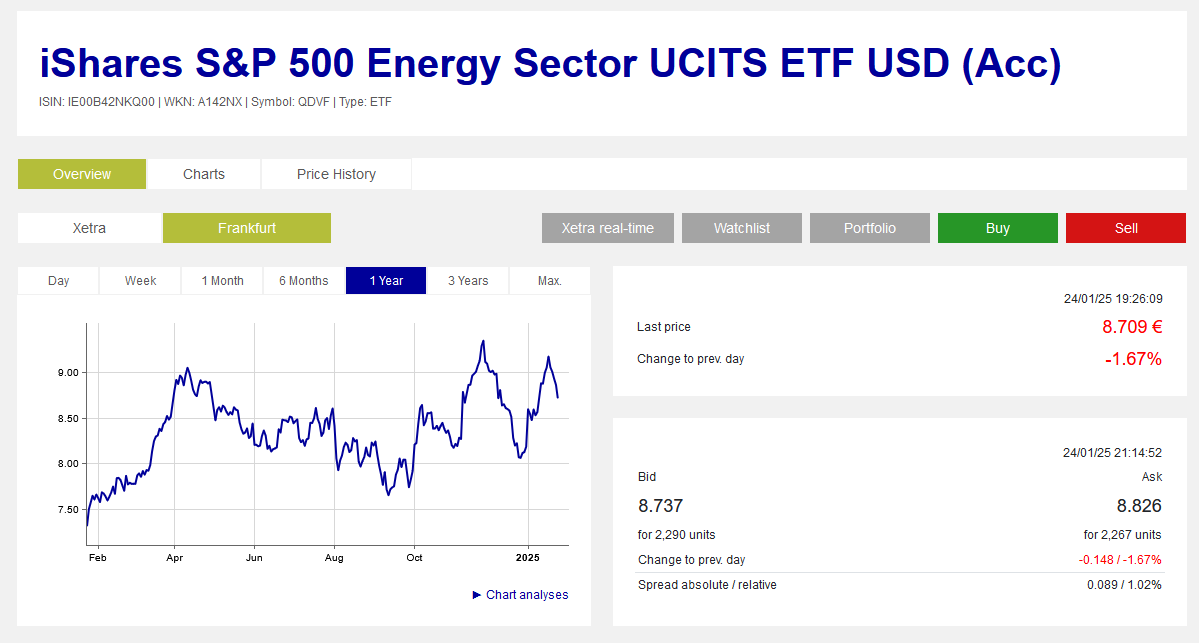Open the Chart analyses link
Screen dimensions: 1199x643
click(x=527, y=595)
